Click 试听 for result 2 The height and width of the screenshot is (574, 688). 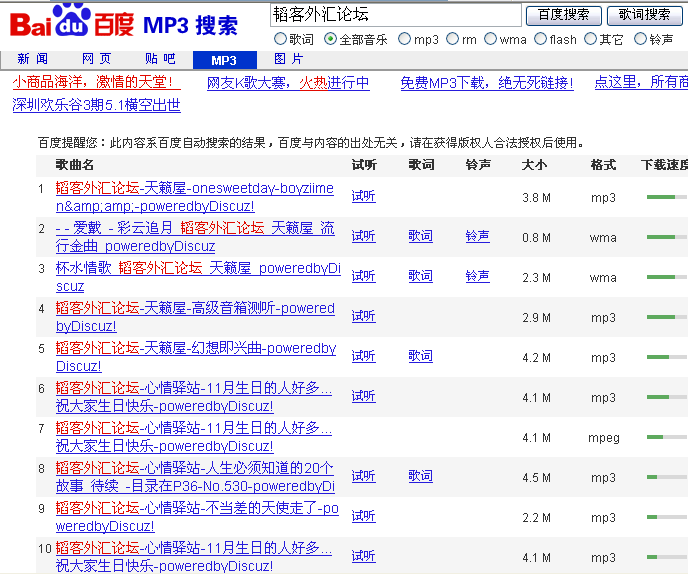(x=363, y=236)
